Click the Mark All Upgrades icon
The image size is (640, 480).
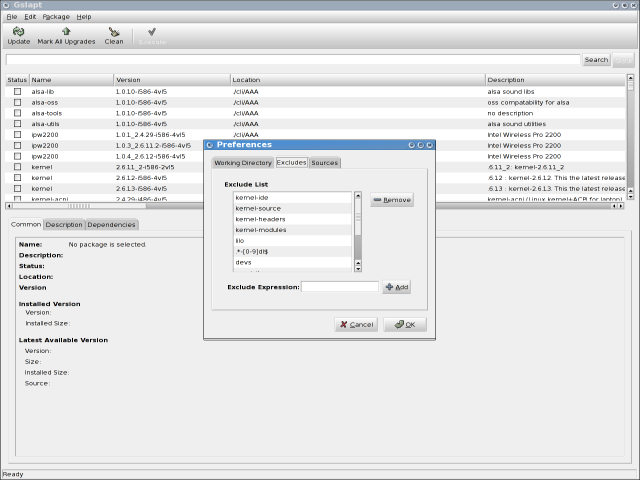pos(66,33)
